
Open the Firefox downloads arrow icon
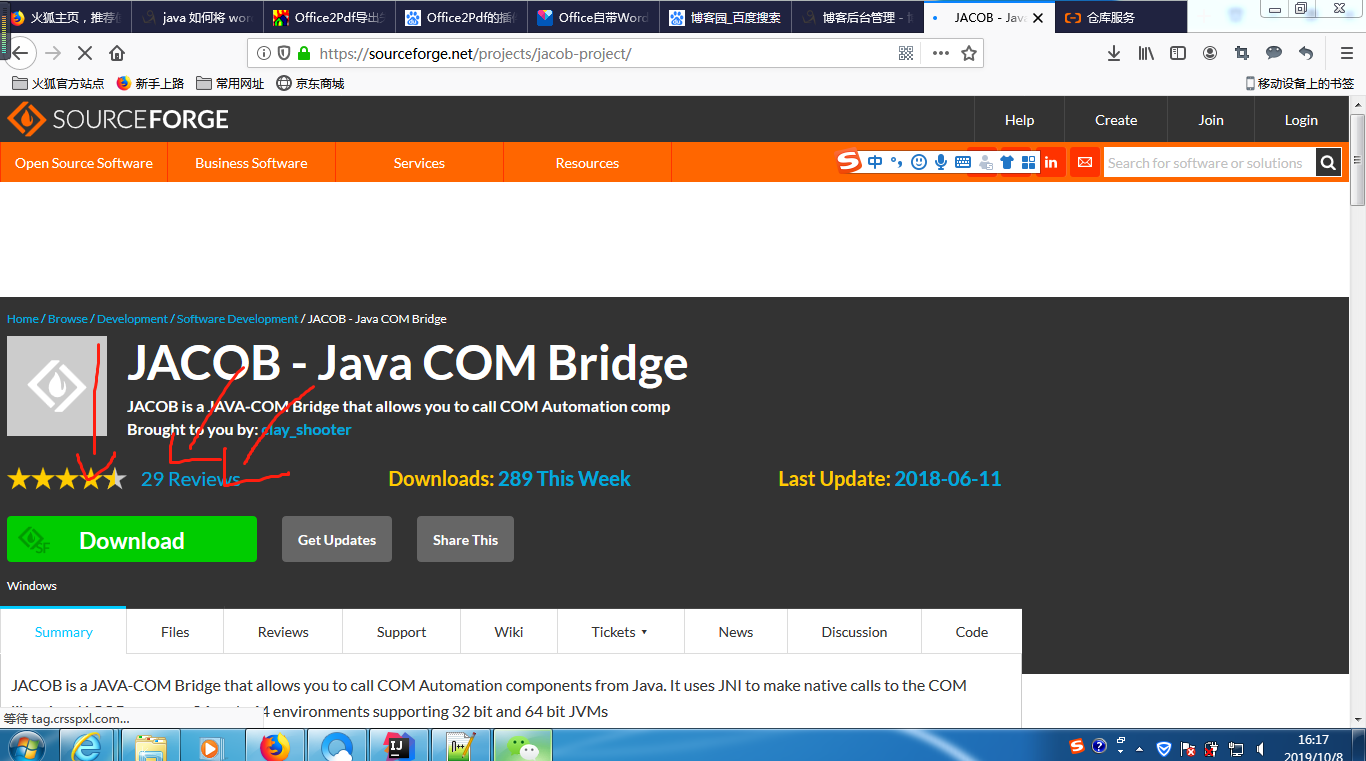click(1114, 53)
